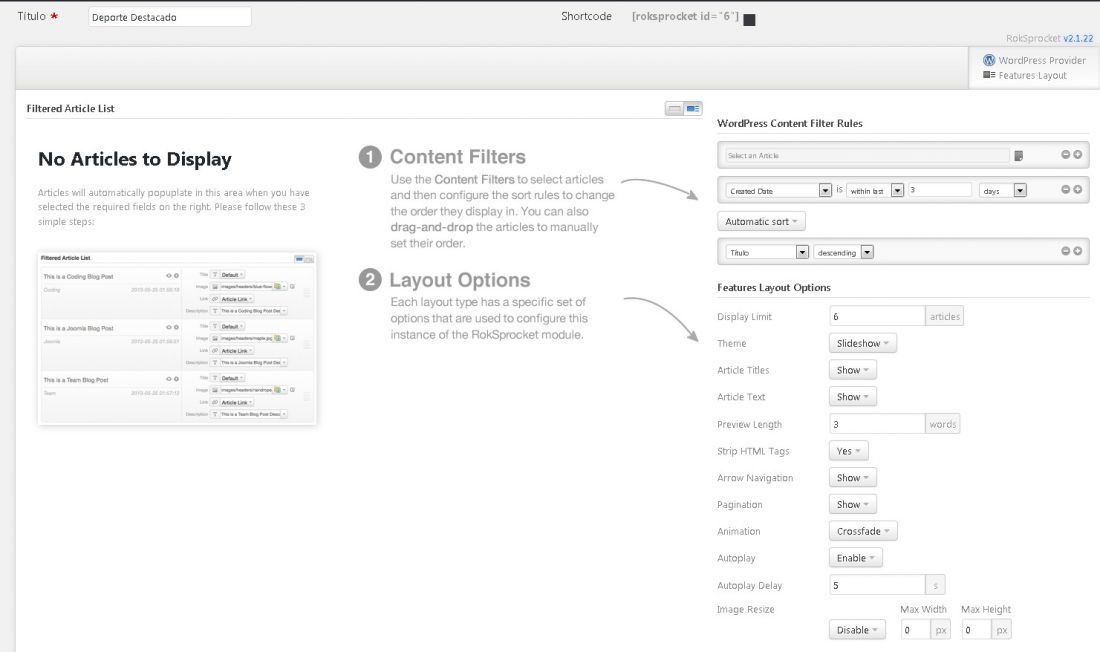
Task: Click the Select an Article field
Action: (866, 155)
